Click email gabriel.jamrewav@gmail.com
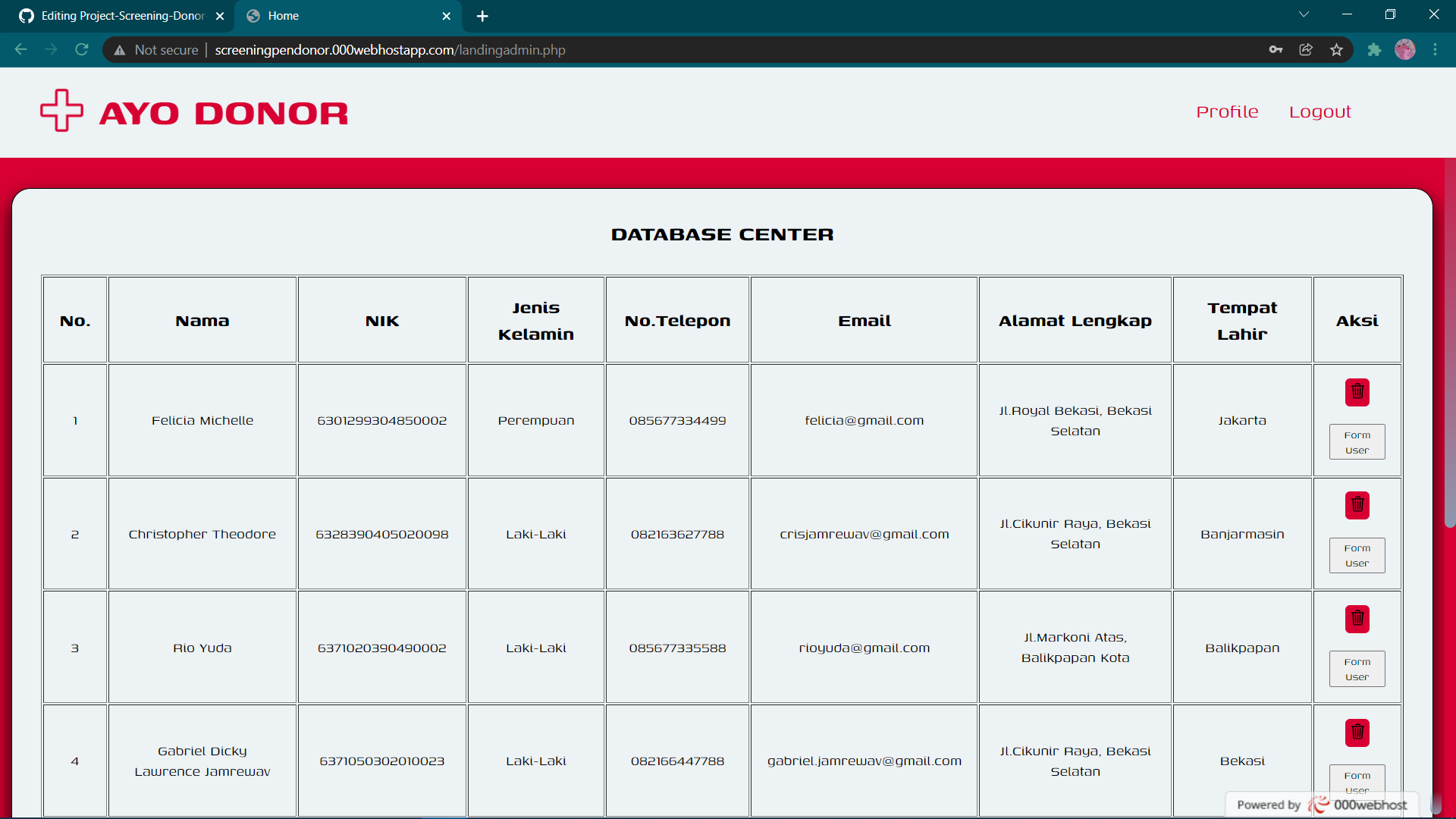 tap(864, 761)
